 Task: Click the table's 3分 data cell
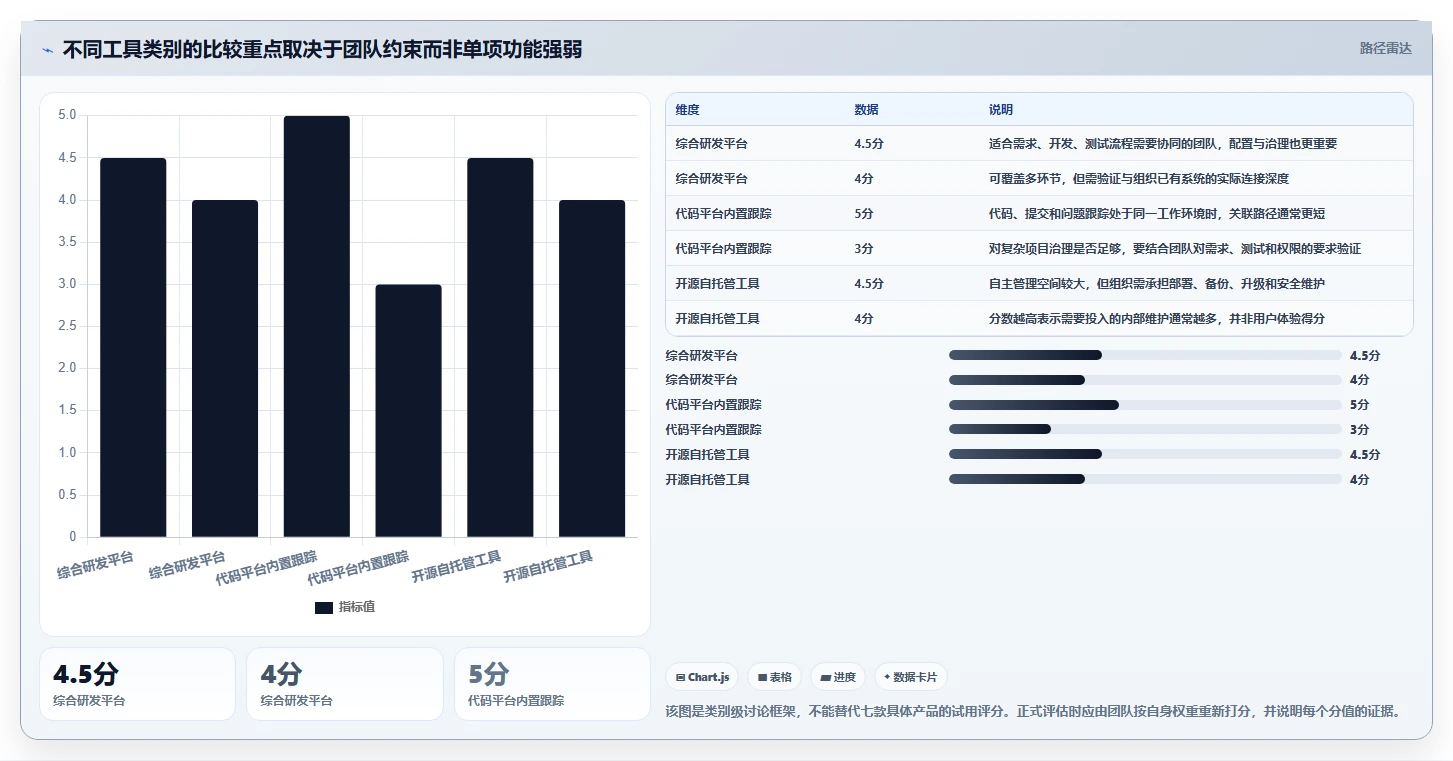(x=864, y=248)
